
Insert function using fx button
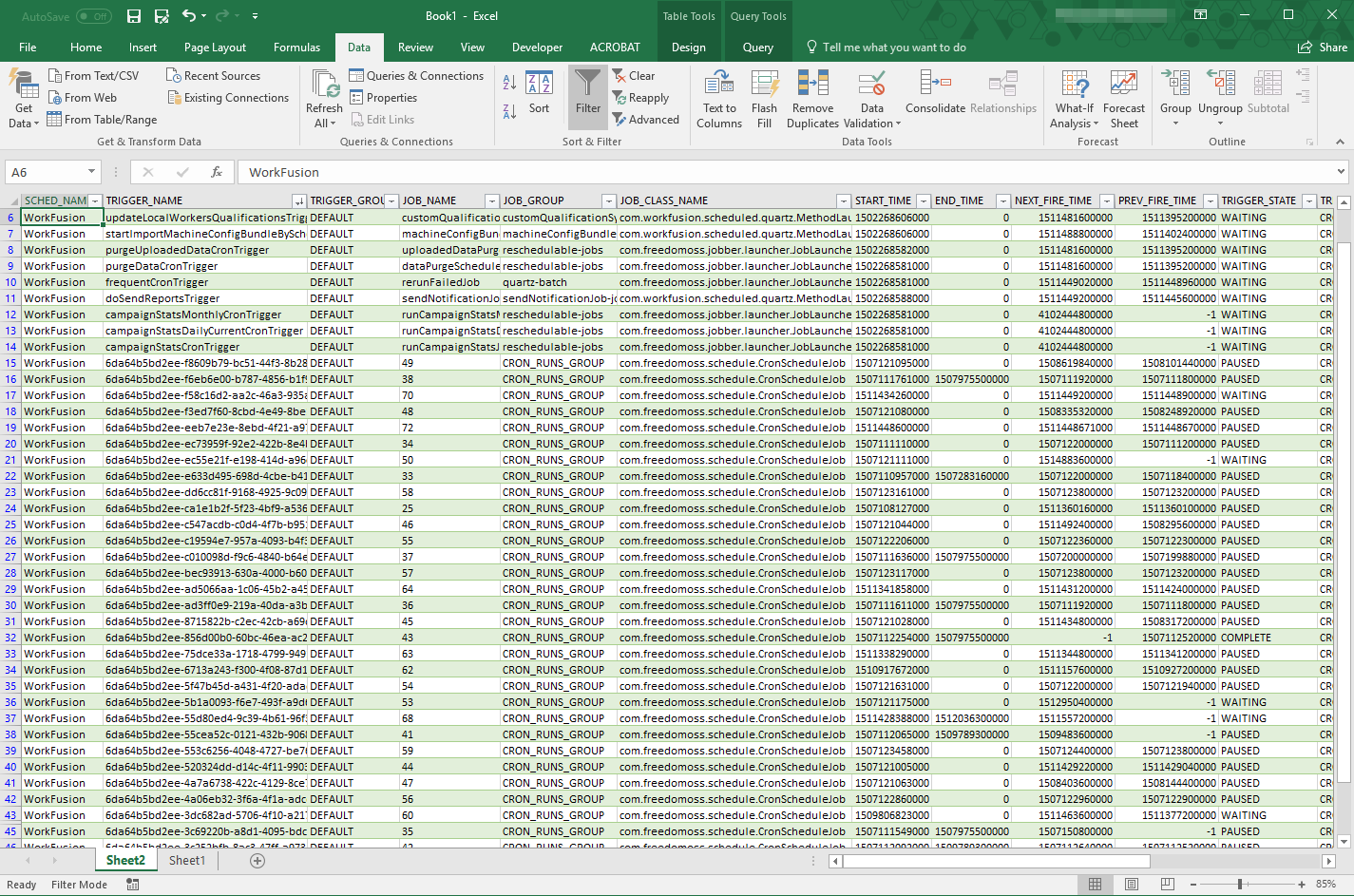(217, 172)
